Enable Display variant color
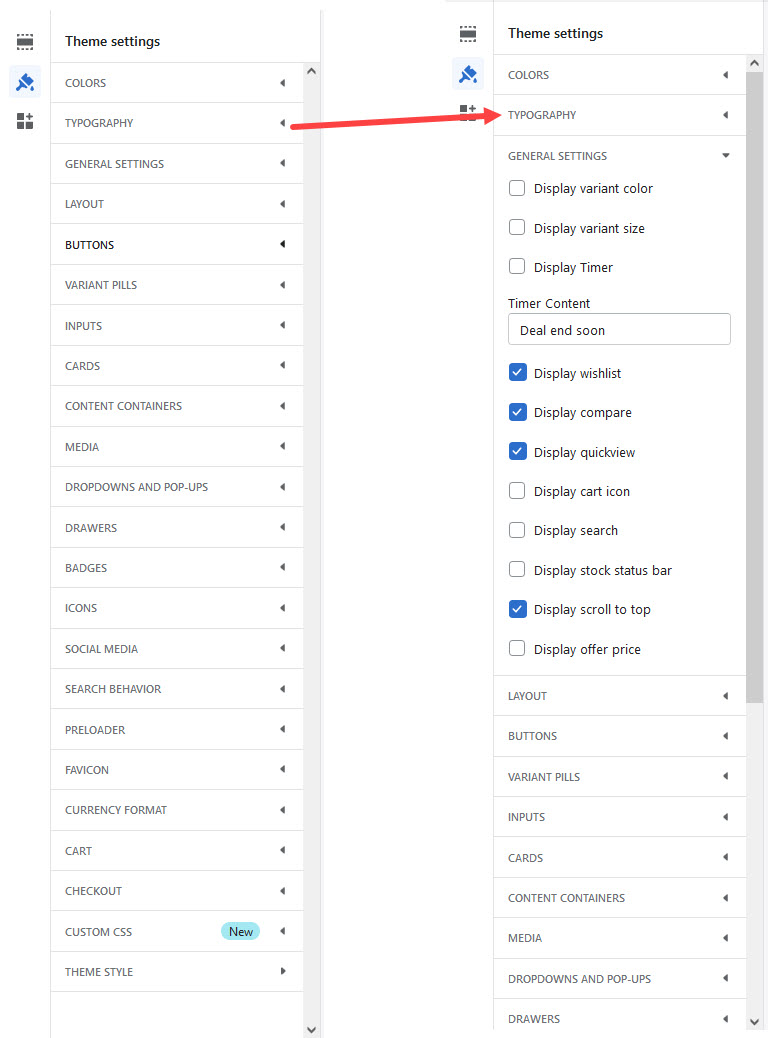 click(x=517, y=187)
